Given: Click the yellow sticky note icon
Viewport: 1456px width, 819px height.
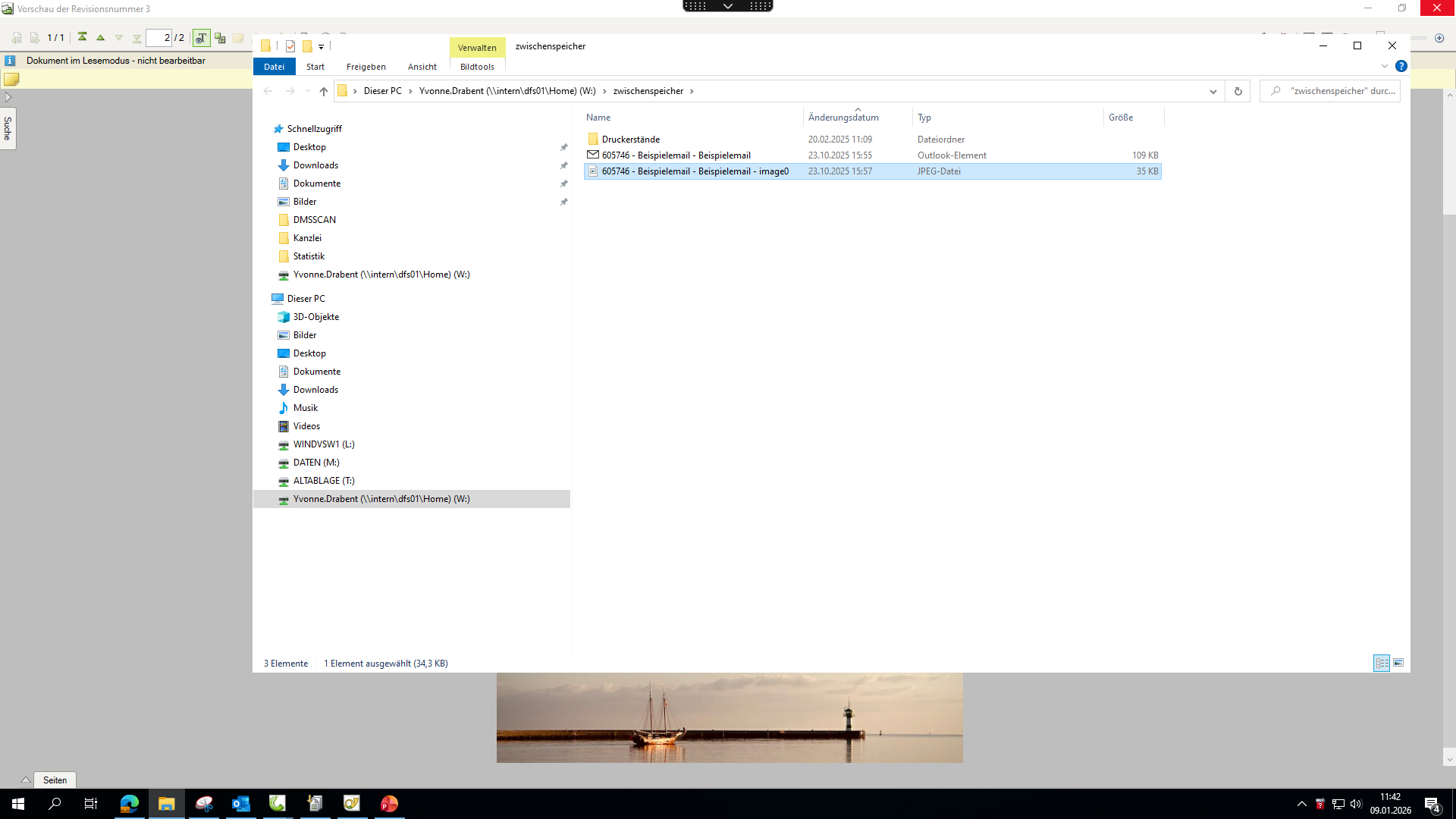Looking at the screenshot, I should [x=11, y=79].
